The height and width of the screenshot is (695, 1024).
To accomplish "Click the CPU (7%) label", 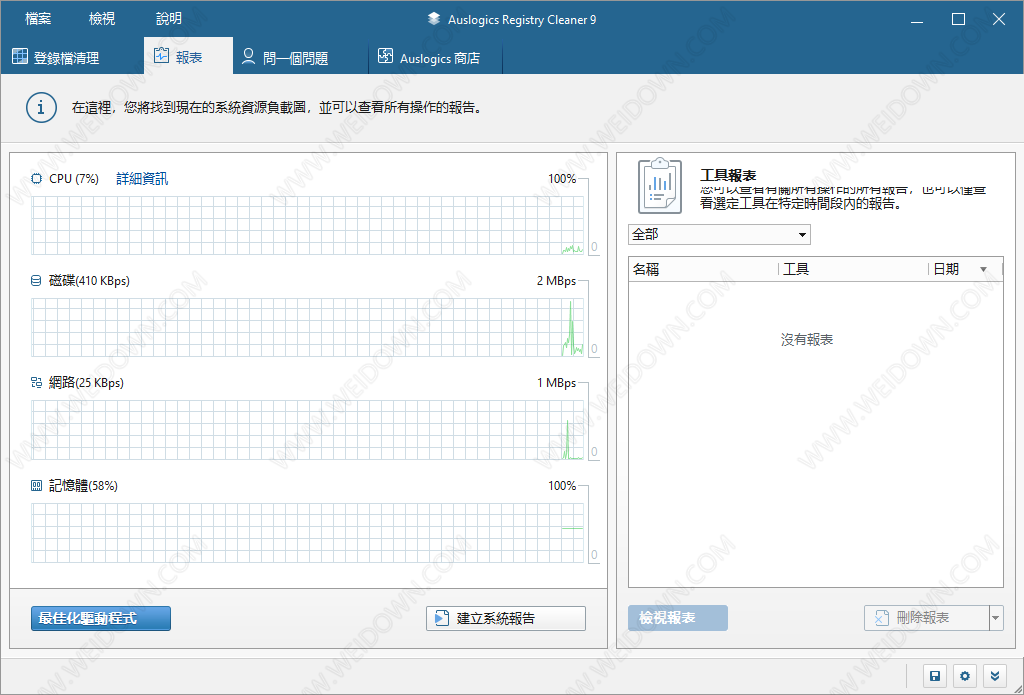I will [74, 178].
